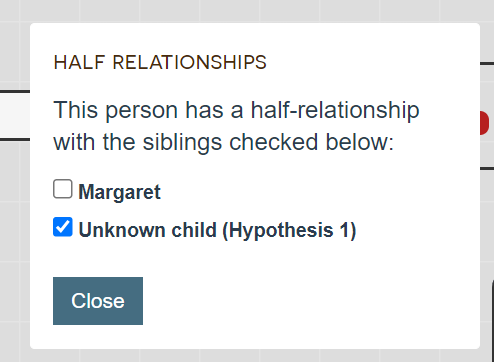Click the gray grid canvas above the dialog
The width and height of the screenshot is (494, 362).
(x=247, y=11)
